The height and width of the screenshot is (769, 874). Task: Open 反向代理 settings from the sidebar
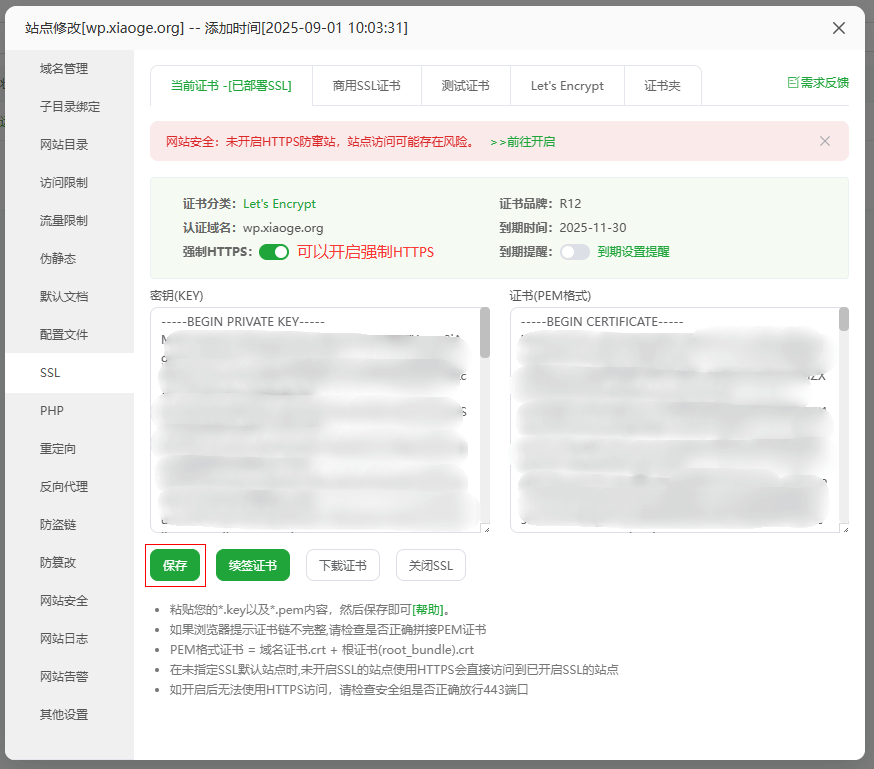(x=64, y=486)
